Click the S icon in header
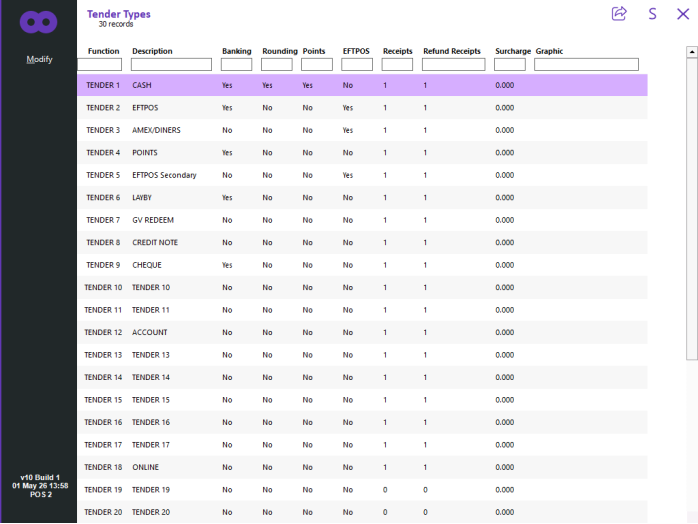This screenshot has width=698, height=524. tap(652, 14)
